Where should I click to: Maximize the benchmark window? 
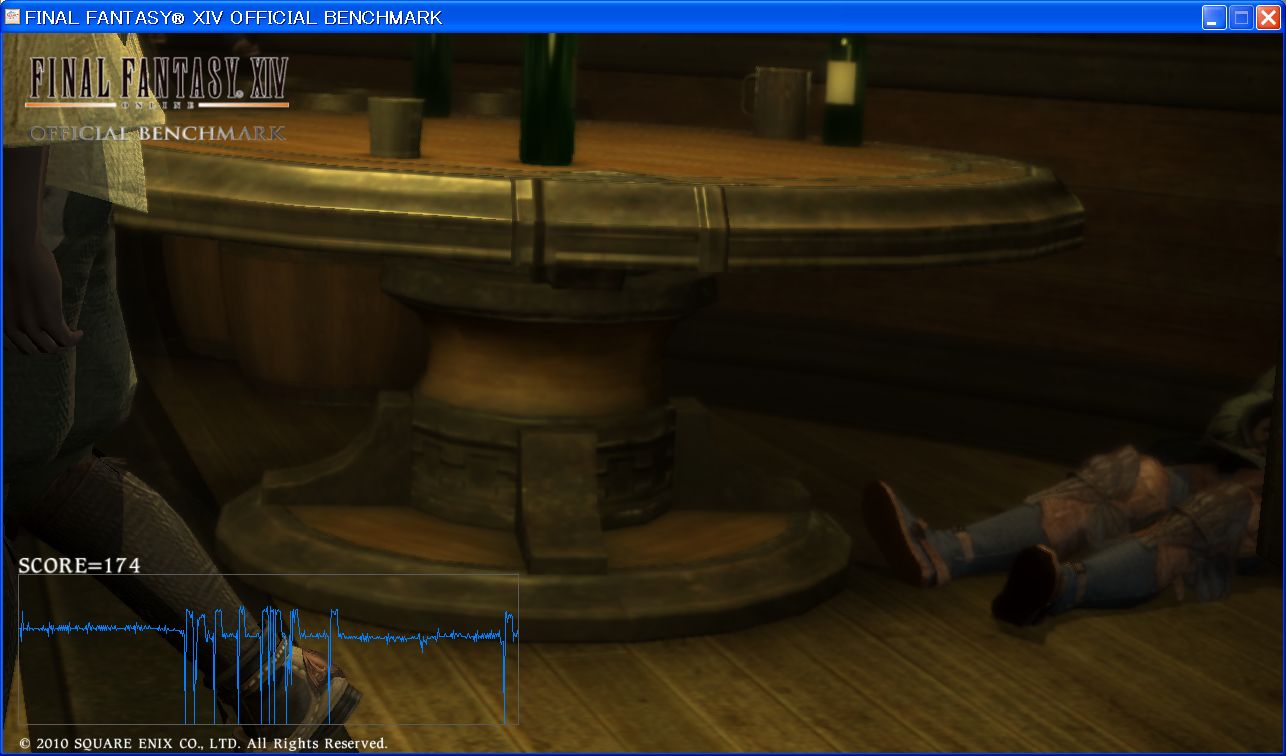[1240, 17]
